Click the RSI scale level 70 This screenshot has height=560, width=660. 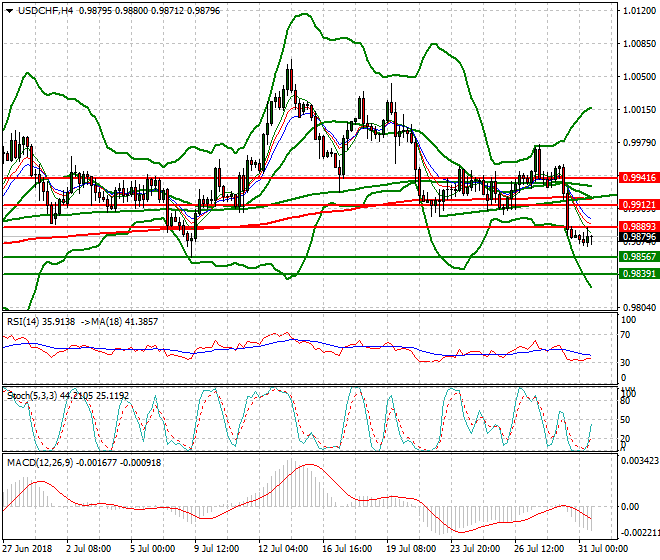point(625,335)
